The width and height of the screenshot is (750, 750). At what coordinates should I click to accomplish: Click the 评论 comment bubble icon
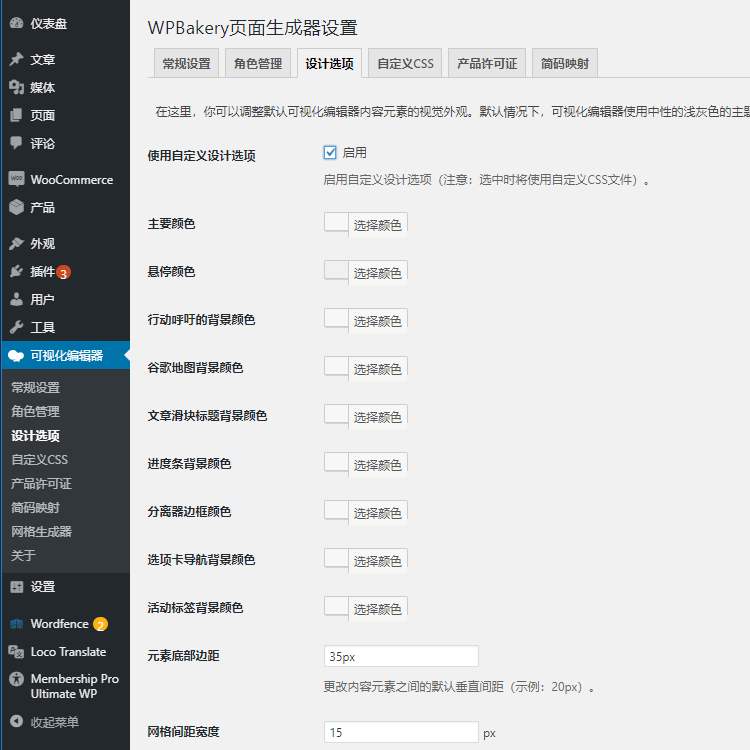coord(16,143)
